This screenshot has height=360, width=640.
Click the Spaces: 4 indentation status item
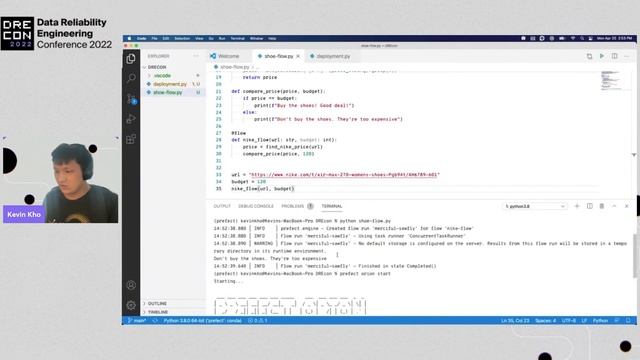pyautogui.click(x=546, y=320)
